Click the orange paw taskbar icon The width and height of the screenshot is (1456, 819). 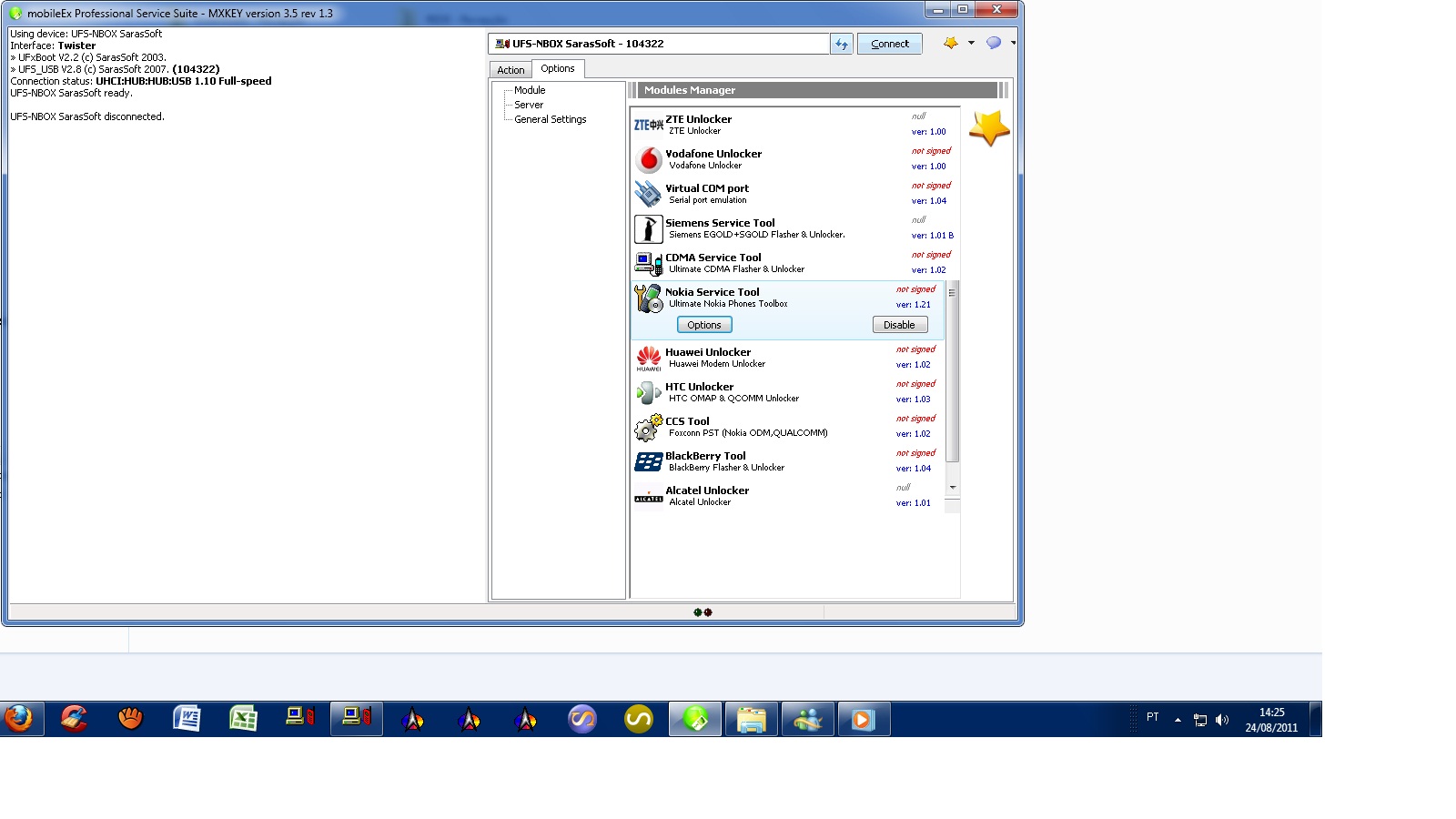[x=130, y=719]
